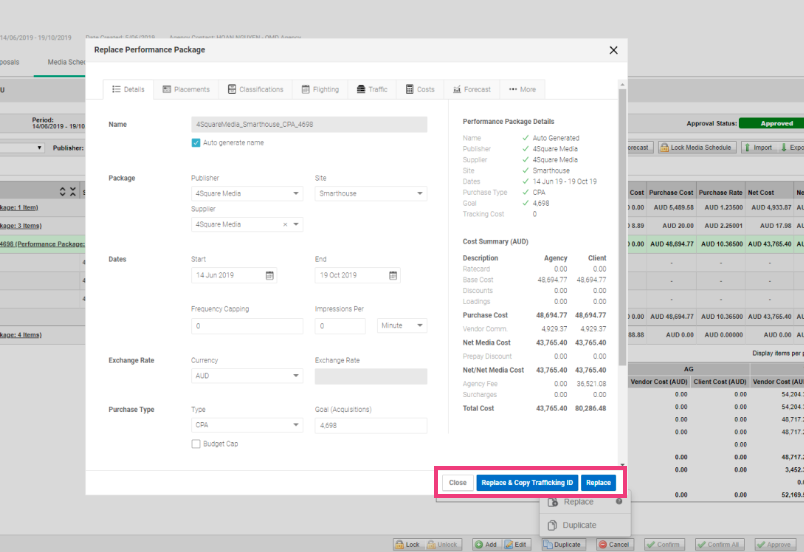Open the Start date calendar picker

click(x=270, y=275)
